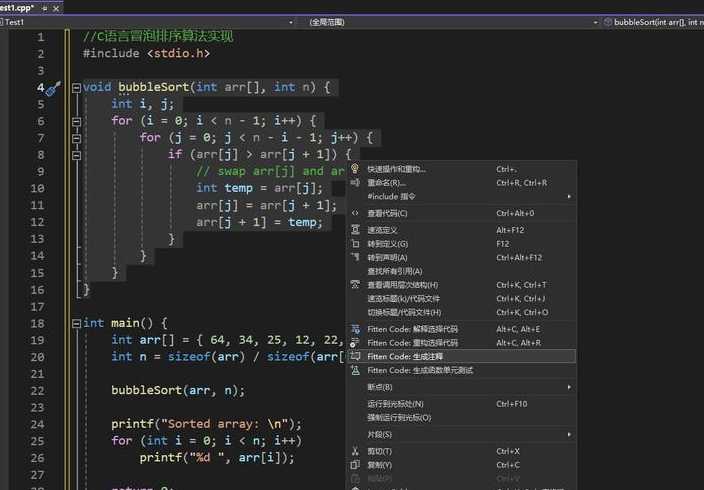This screenshot has width=704, height=490.
Task: Select Fitten Code: 重构选择代码
Action: (462, 343)
